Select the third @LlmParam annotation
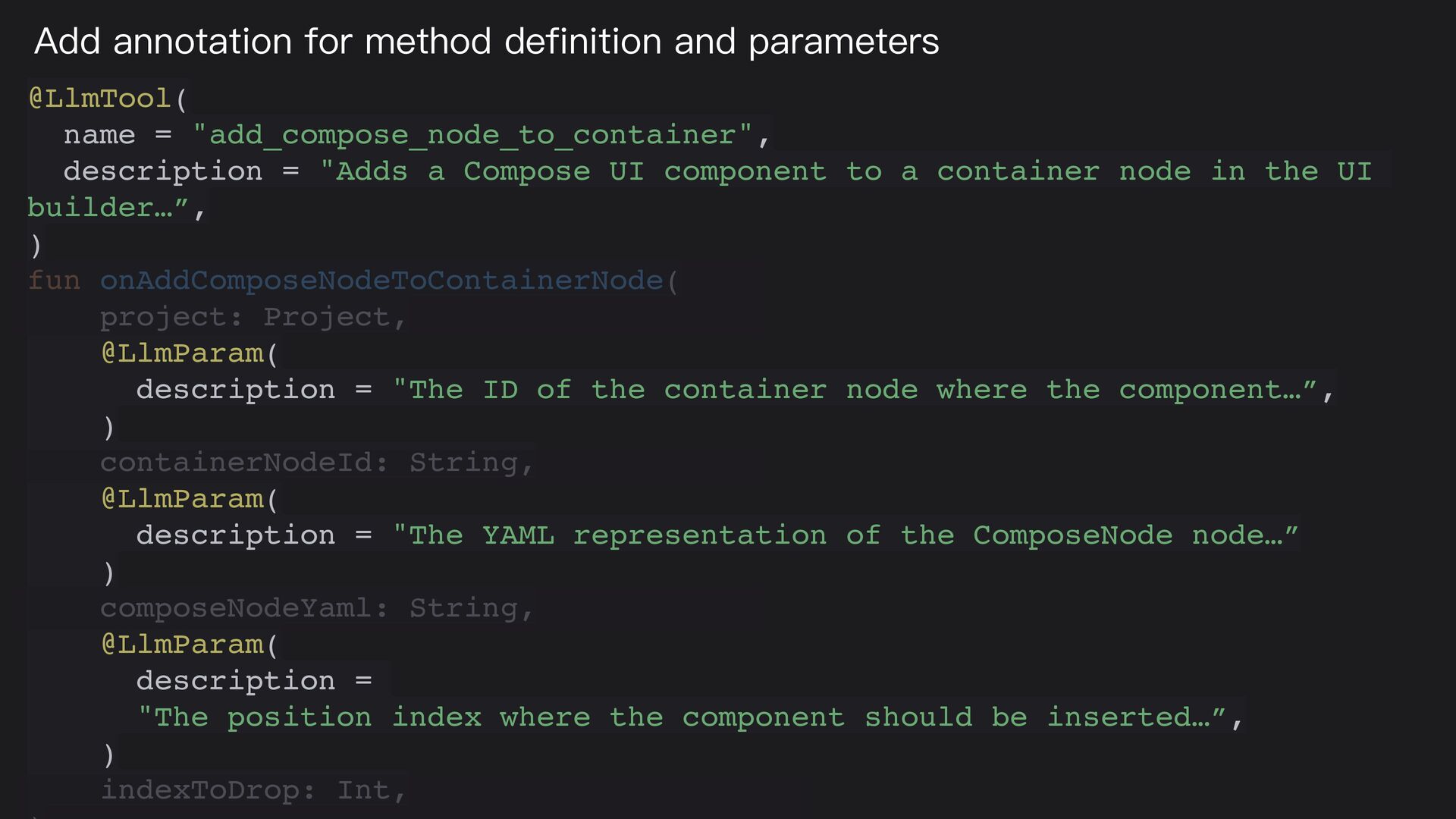The height and width of the screenshot is (819, 1456). point(182,645)
